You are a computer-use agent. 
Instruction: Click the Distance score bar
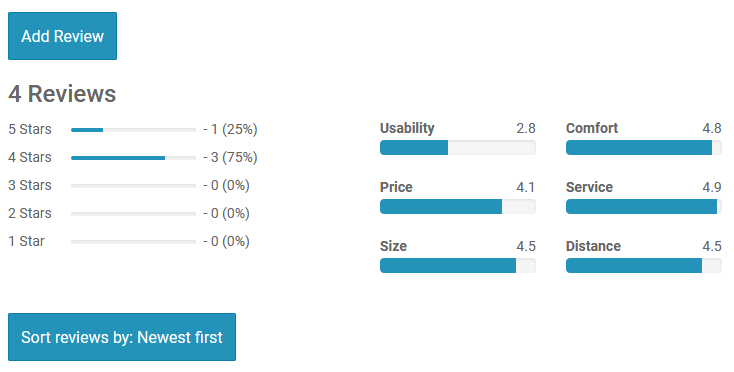pos(644,265)
